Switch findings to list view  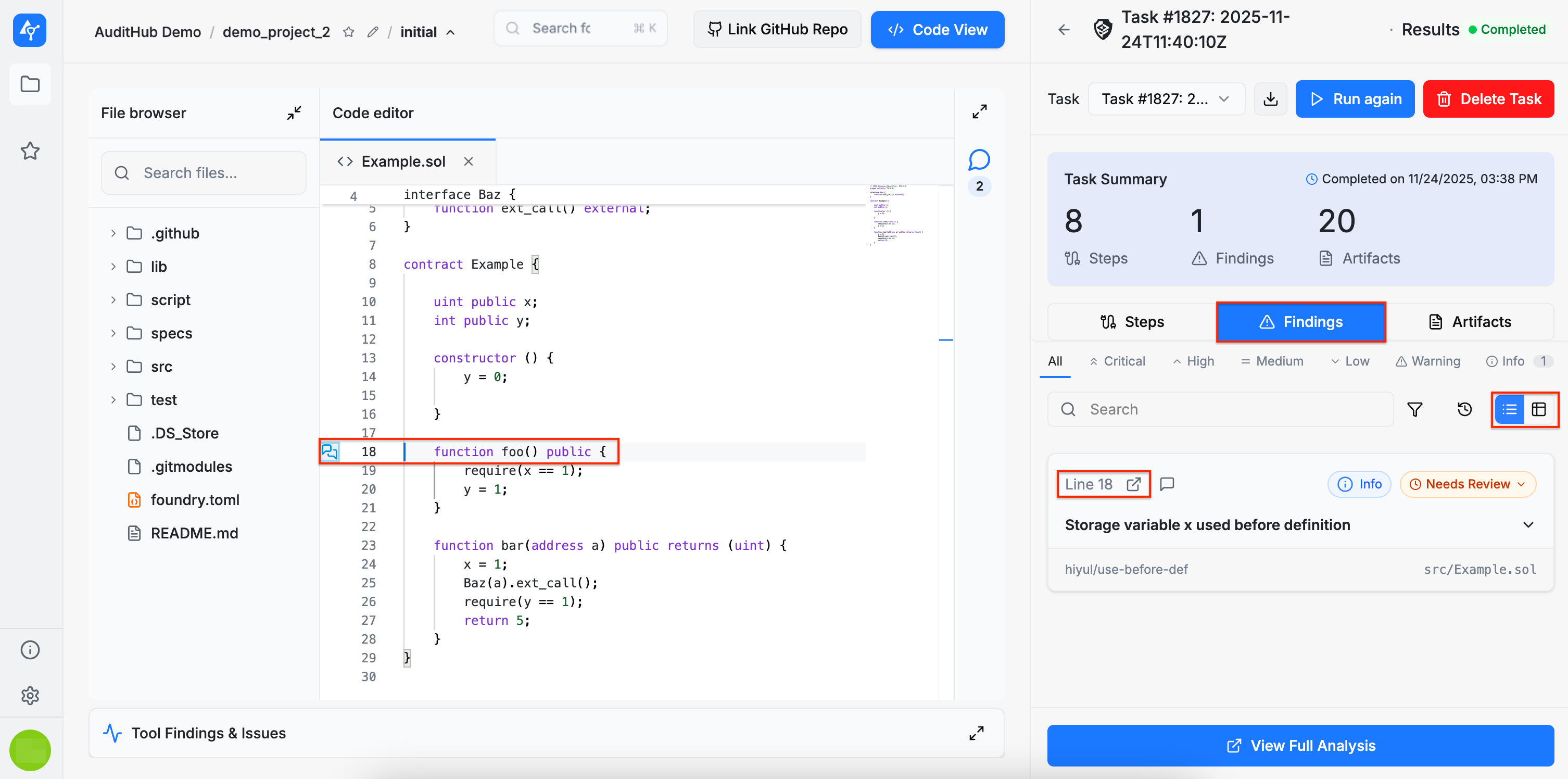(1510, 409)
